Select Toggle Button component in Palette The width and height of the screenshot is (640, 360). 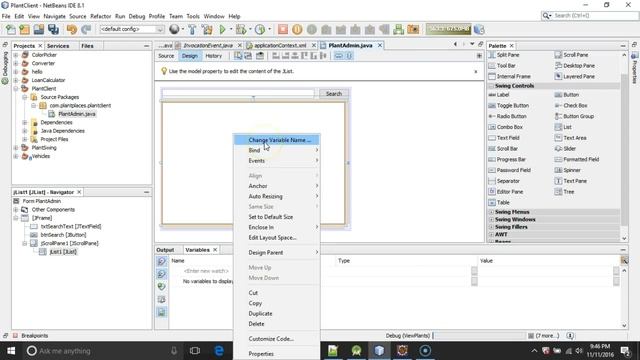click(509, 105)
